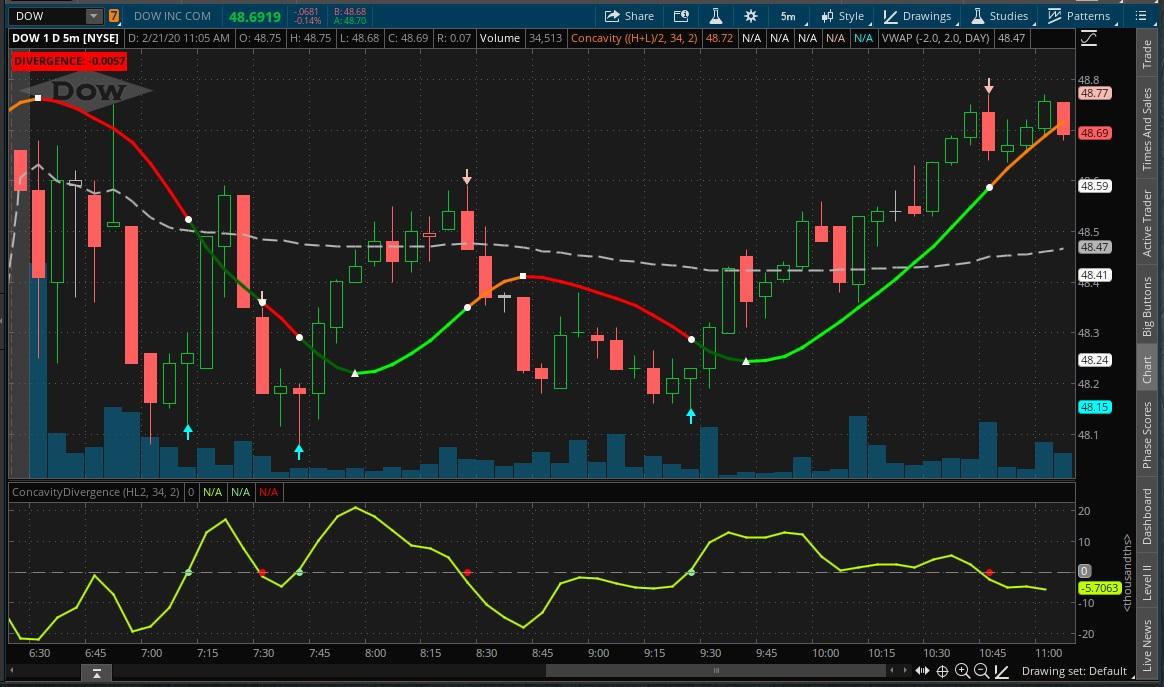
Task: Click the collapse arrow button under the time axis
Action: (97, 672)
